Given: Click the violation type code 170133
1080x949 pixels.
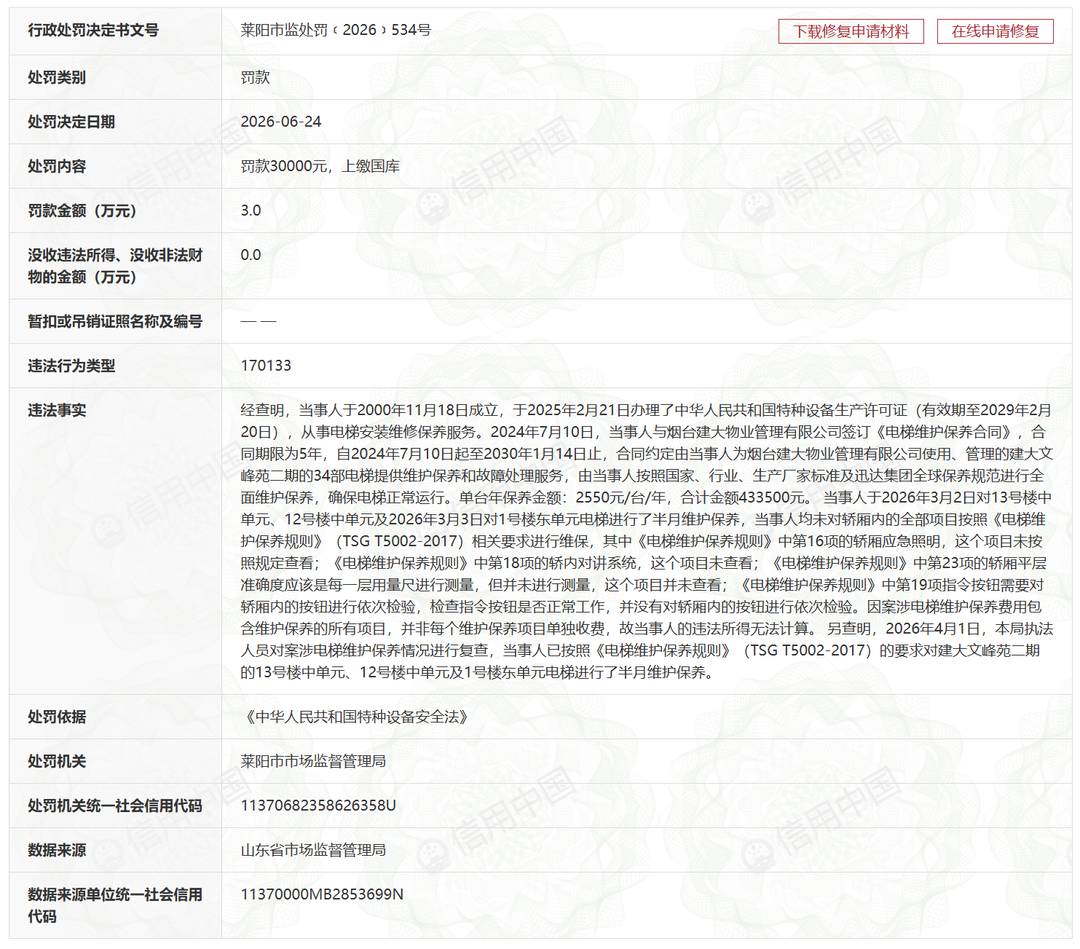Looking at the screenshot, I should click(x=266, y=365).
